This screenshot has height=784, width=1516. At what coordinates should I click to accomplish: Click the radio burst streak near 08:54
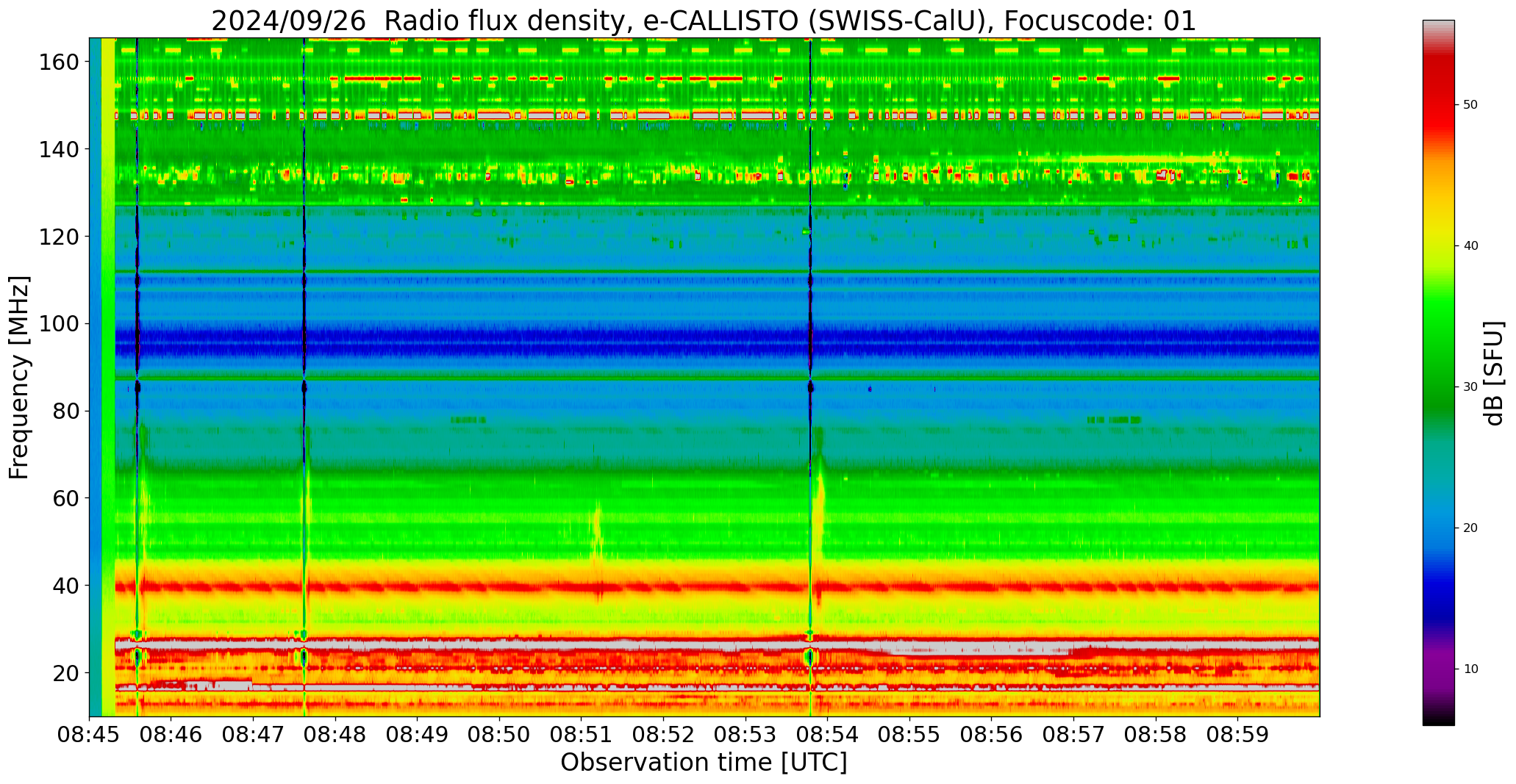[819, 507]
